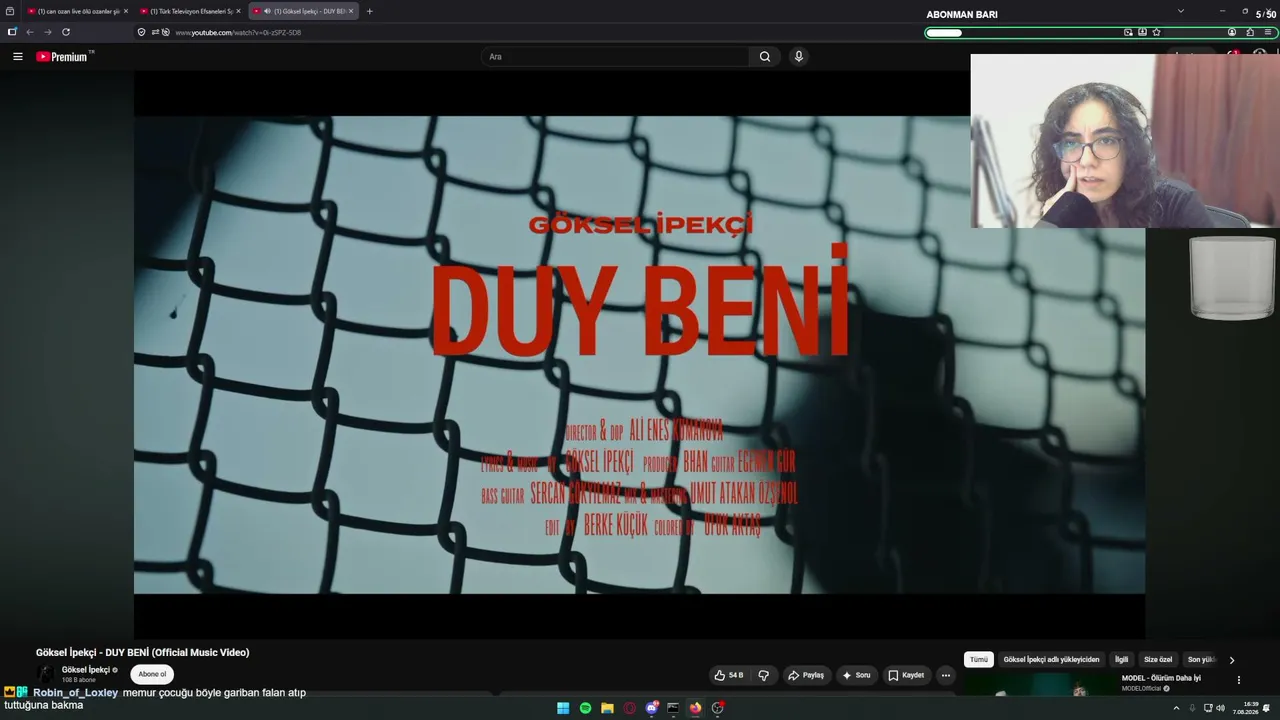Switch to Firefox in the taskbar
The height and width of the screenshot is (720, 1280).
pyautogui.click(x=695, y=708)
